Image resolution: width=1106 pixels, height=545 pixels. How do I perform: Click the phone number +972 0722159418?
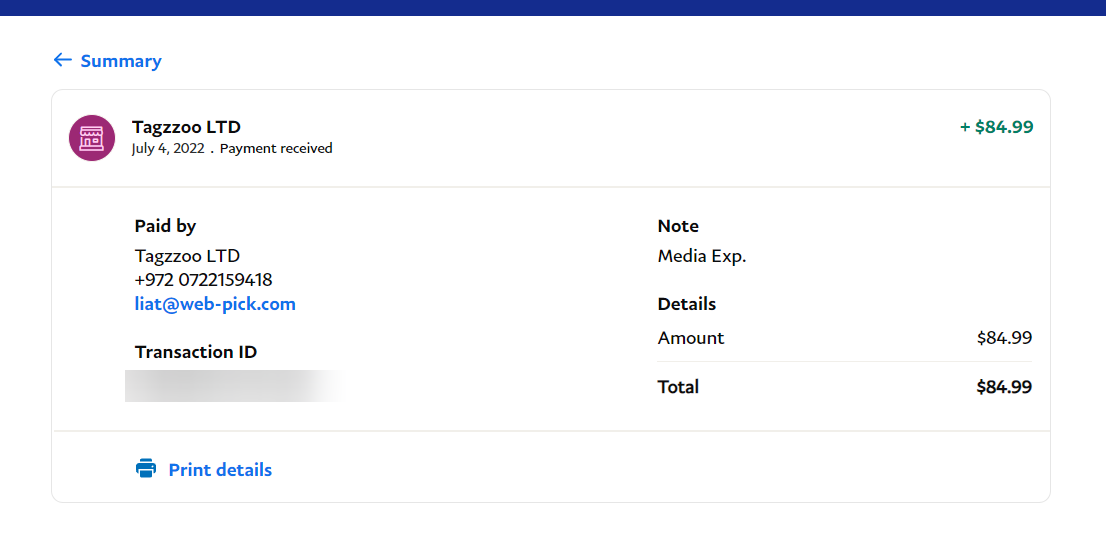[x=203, y=280]
